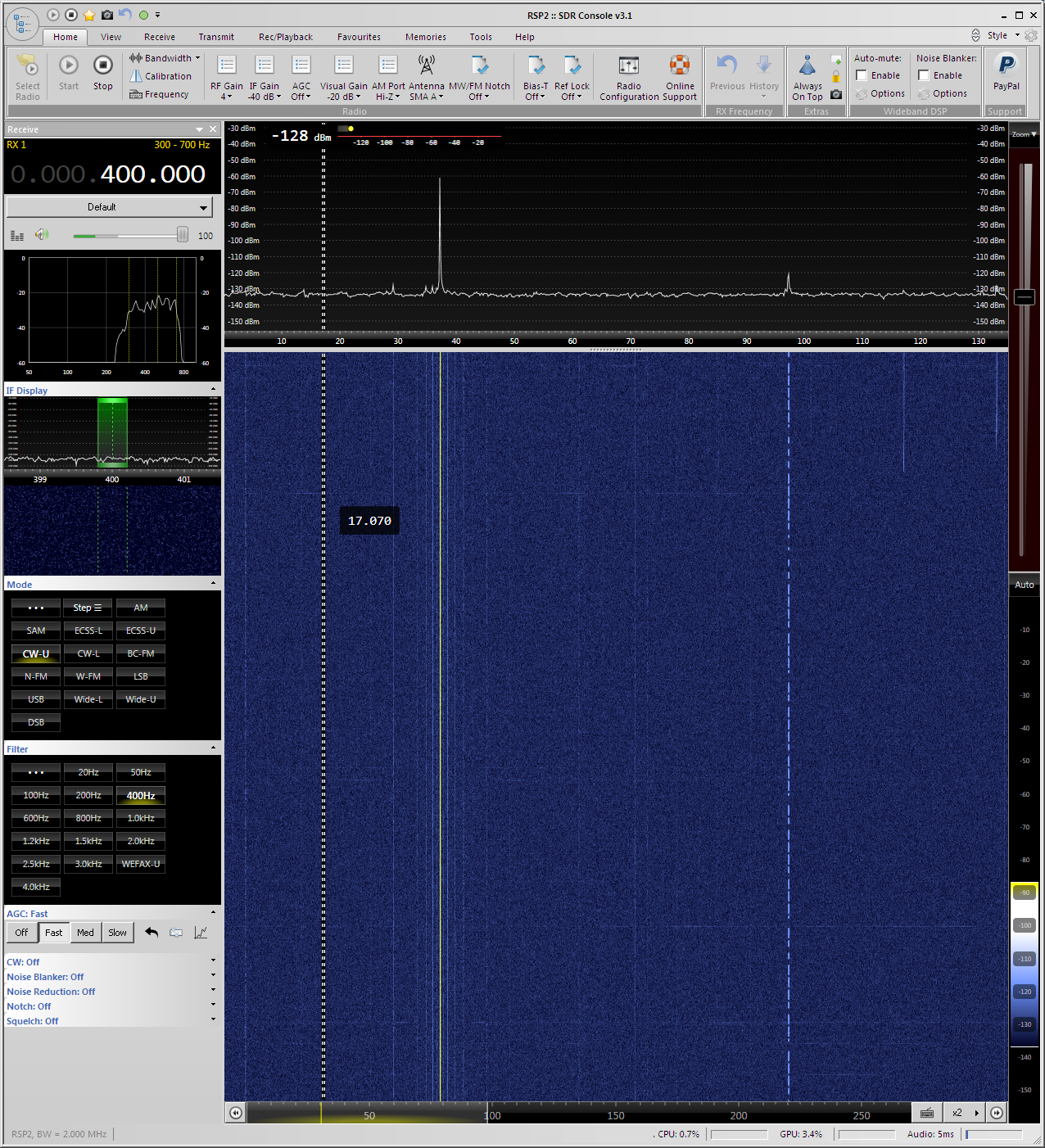Open the Calibration tool

click(x=161, y=76)
